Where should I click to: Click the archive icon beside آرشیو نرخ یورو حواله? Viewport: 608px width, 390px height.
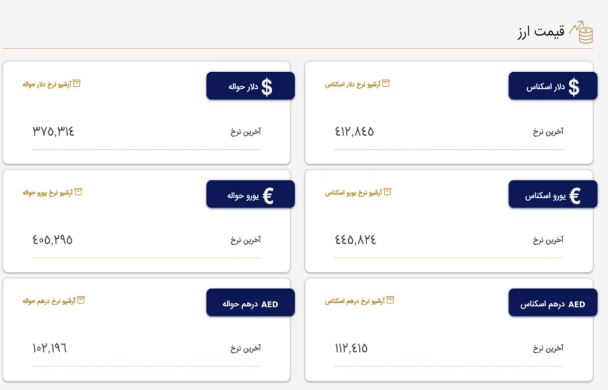point(78,192)
